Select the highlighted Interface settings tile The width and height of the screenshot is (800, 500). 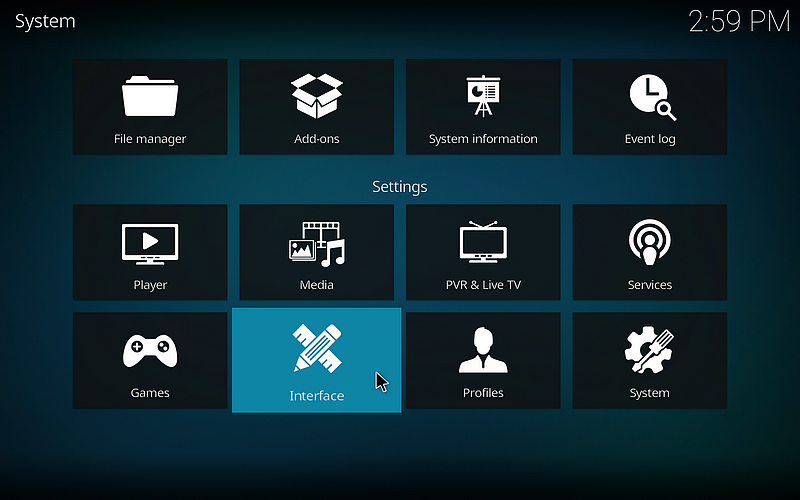pos(316,360)
